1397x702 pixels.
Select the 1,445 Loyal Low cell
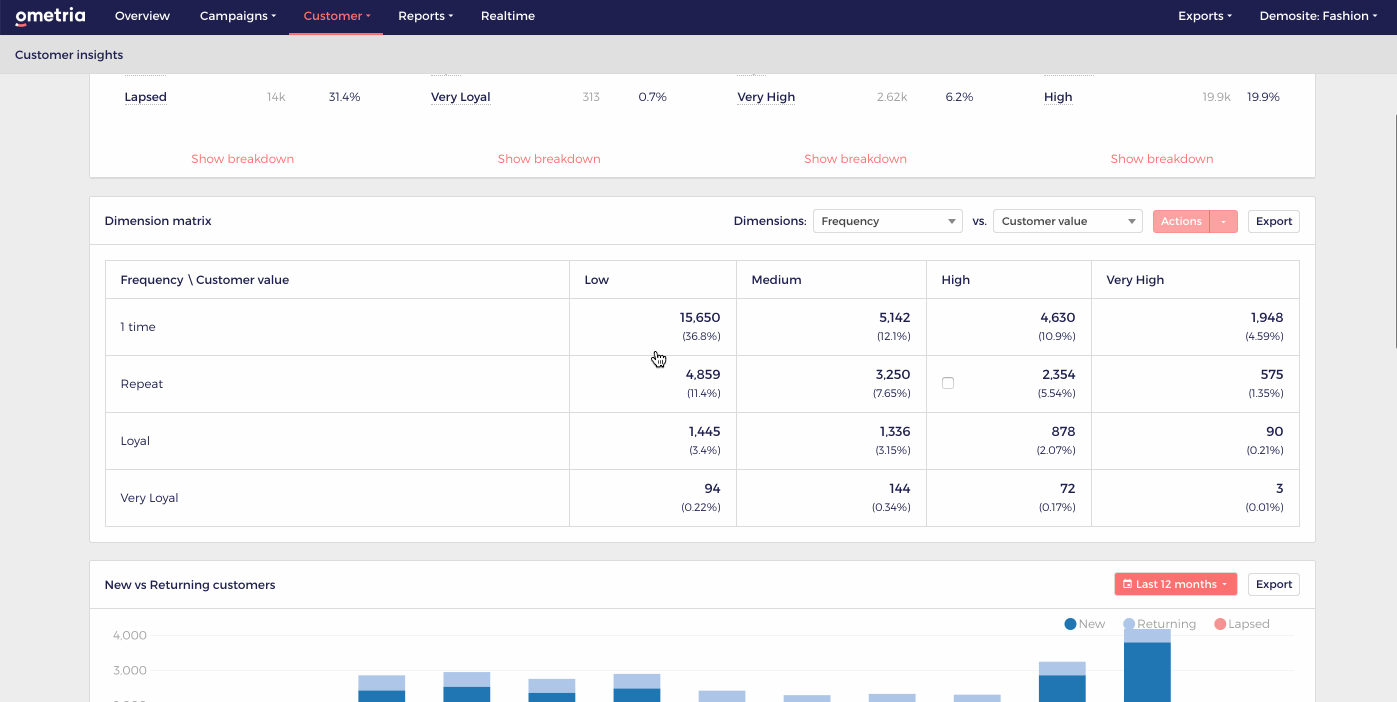[652, 441]
